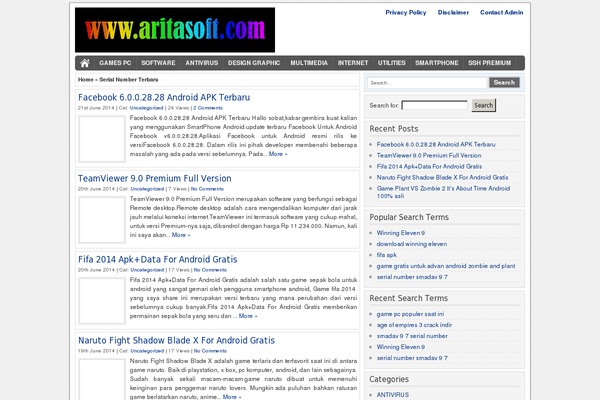This screenshot has width=600, height=400.
Task: Click 'age of empires 3 crack indir'
Action: click(414, 325)
